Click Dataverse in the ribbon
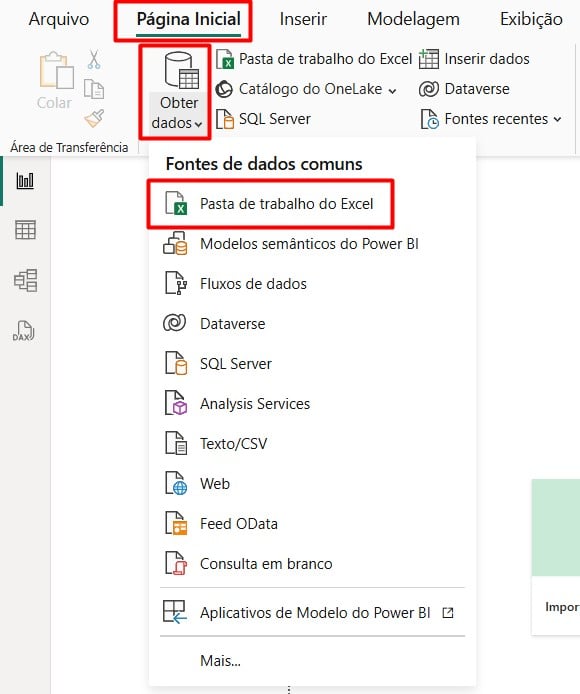Image resolution: width=580 pixels, height=694 pixels. (x=464, y=89)
